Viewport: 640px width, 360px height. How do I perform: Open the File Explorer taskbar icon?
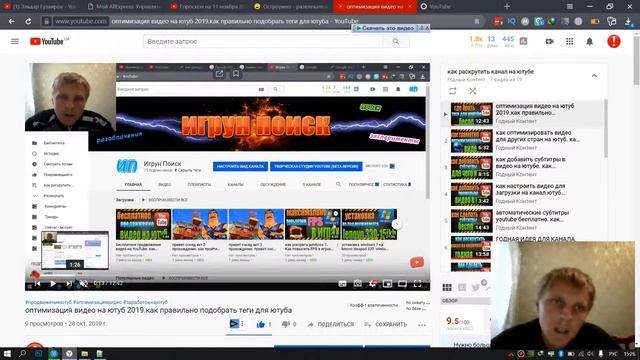tap(84, 353)
